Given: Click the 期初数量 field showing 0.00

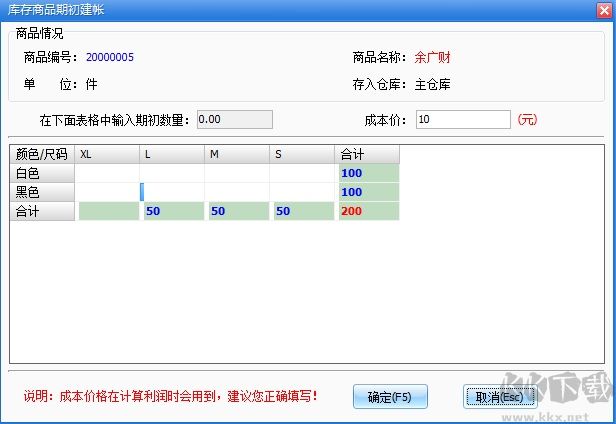Looking at the screenshot, I should [x=235, y=119].
